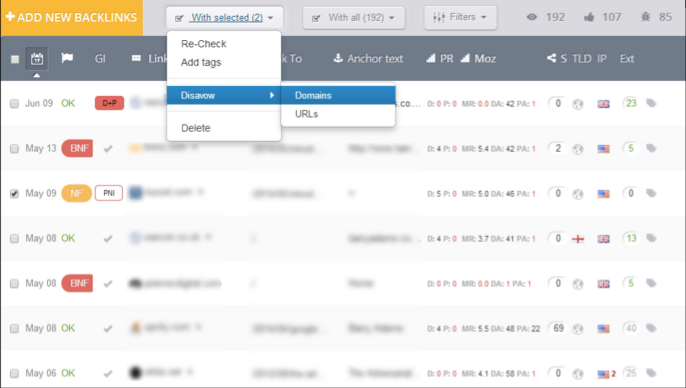Image resolution: width=686 pixels, height=388 pixels.
Task: Click the favicon in May 09 row link
Action: click(136, 193)
